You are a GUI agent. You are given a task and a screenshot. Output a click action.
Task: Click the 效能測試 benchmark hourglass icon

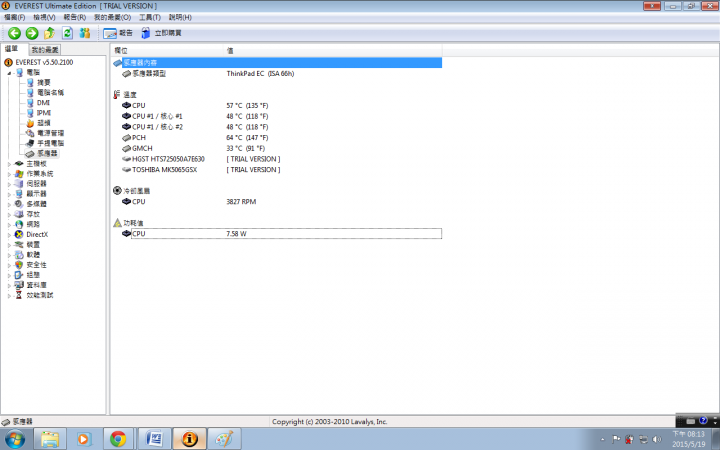point(19,295)
